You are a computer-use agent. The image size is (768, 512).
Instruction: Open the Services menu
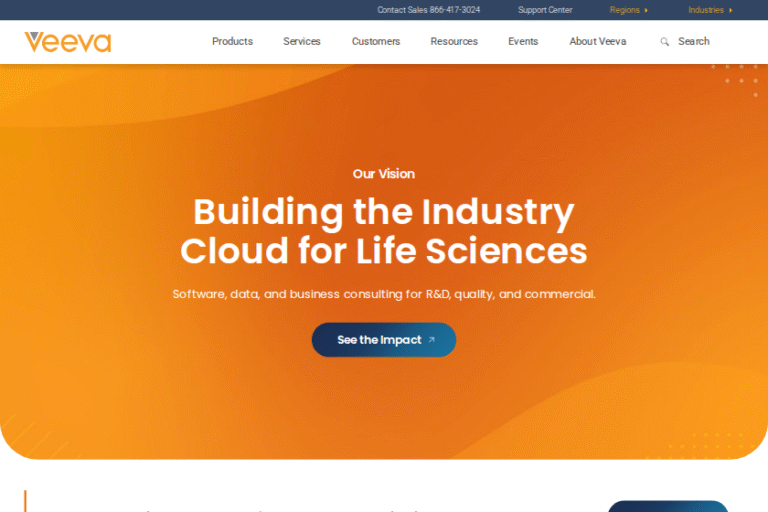coord(302,41)
